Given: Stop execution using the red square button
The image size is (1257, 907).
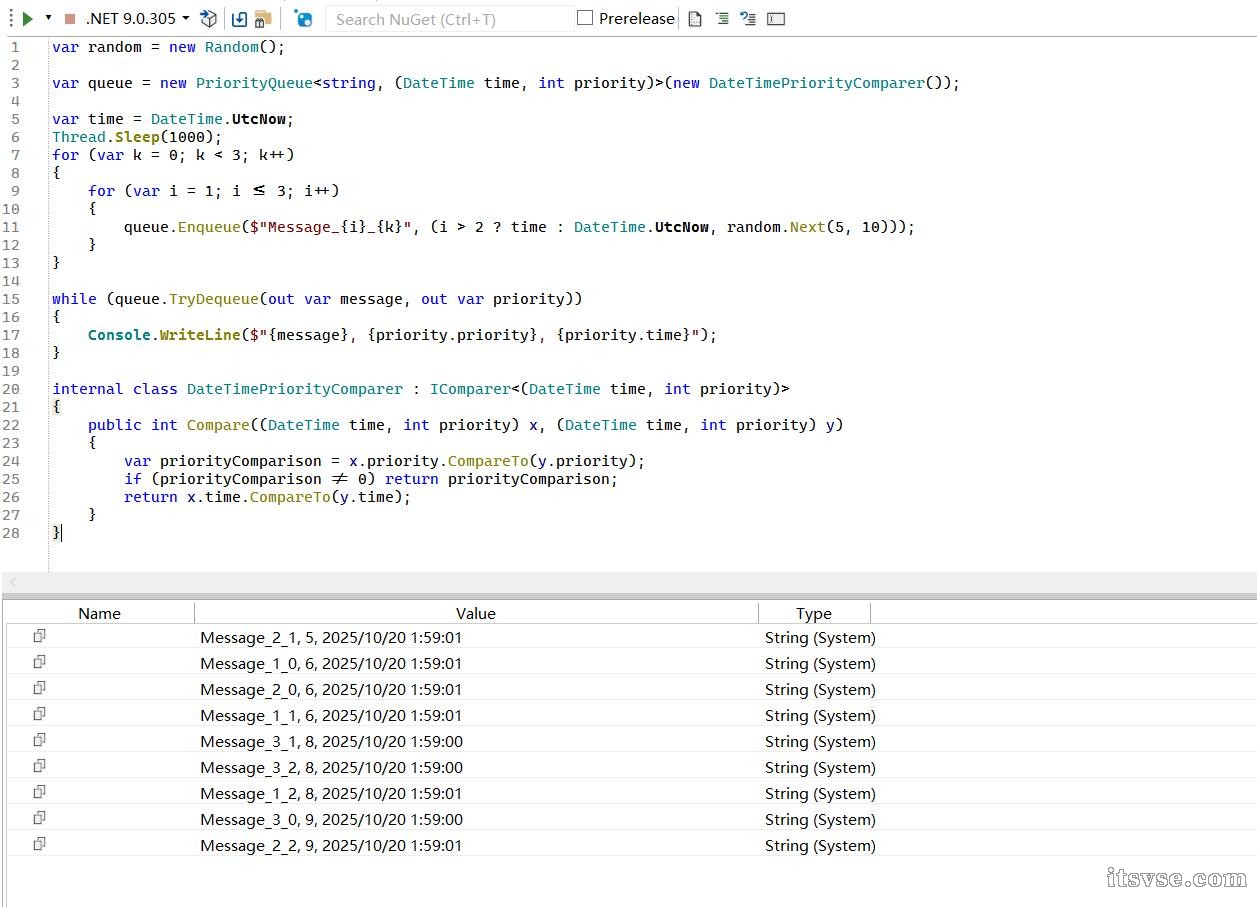Looking at the screenshot, I should point(69,19).
